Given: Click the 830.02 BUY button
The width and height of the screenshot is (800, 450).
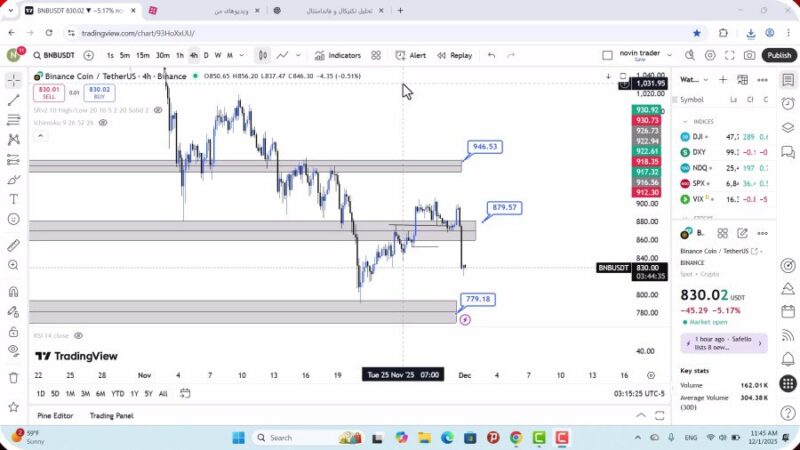Looking at the screenshot, I should (x=99, y=93).
